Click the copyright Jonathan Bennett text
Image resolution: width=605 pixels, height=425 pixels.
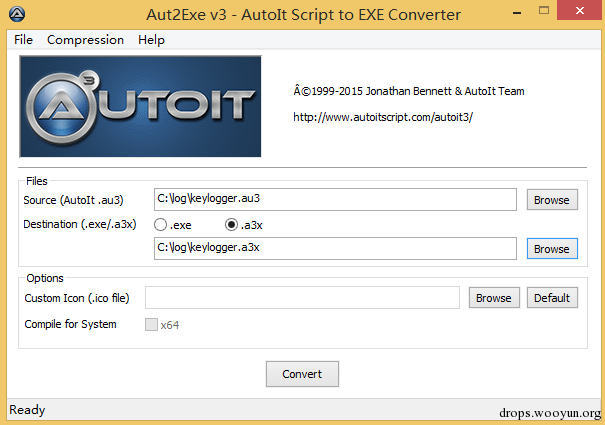pyautogui.click(x=409, y=91)
